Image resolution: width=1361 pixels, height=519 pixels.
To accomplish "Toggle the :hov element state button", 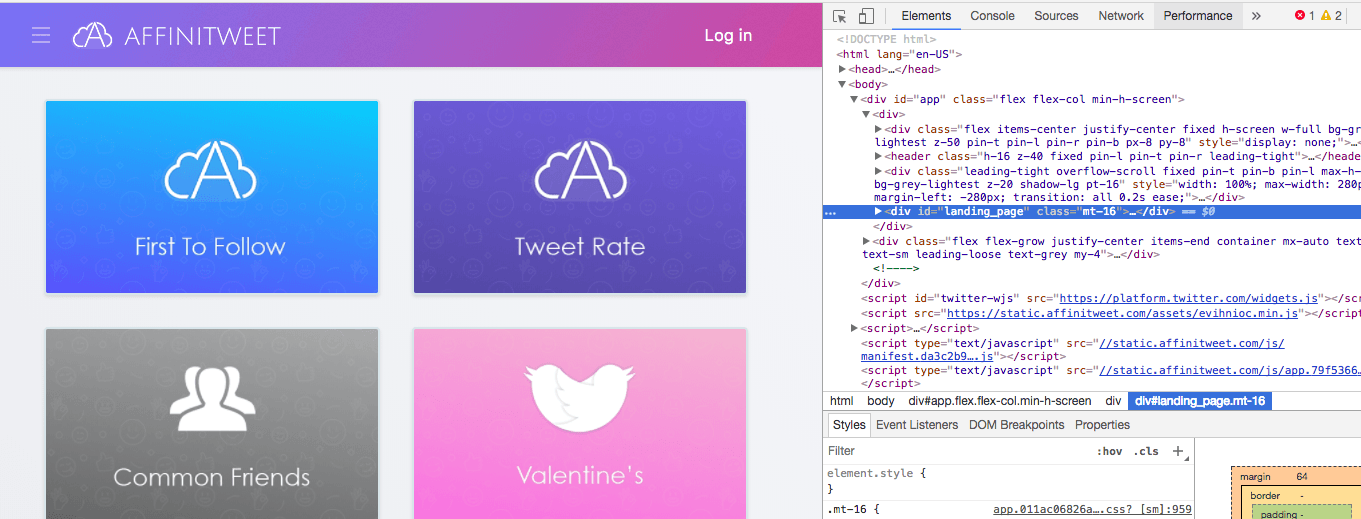I will 1110,451.
